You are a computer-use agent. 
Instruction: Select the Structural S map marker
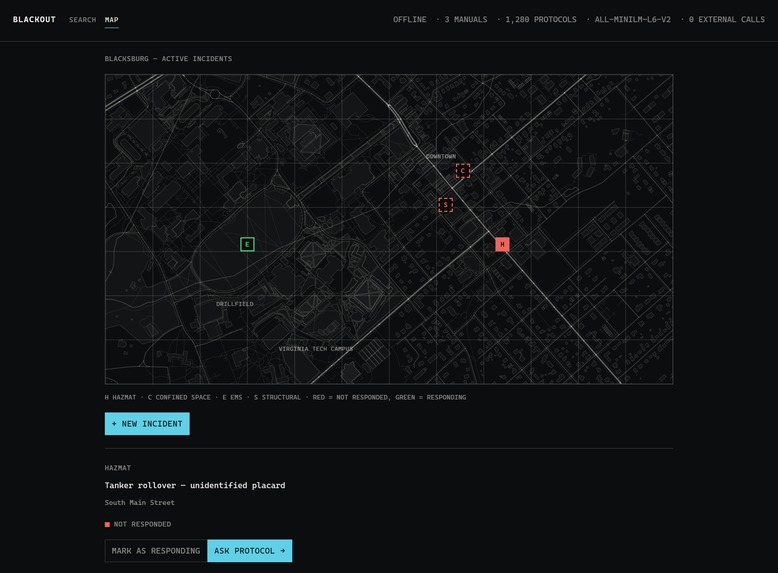[446, 204]
